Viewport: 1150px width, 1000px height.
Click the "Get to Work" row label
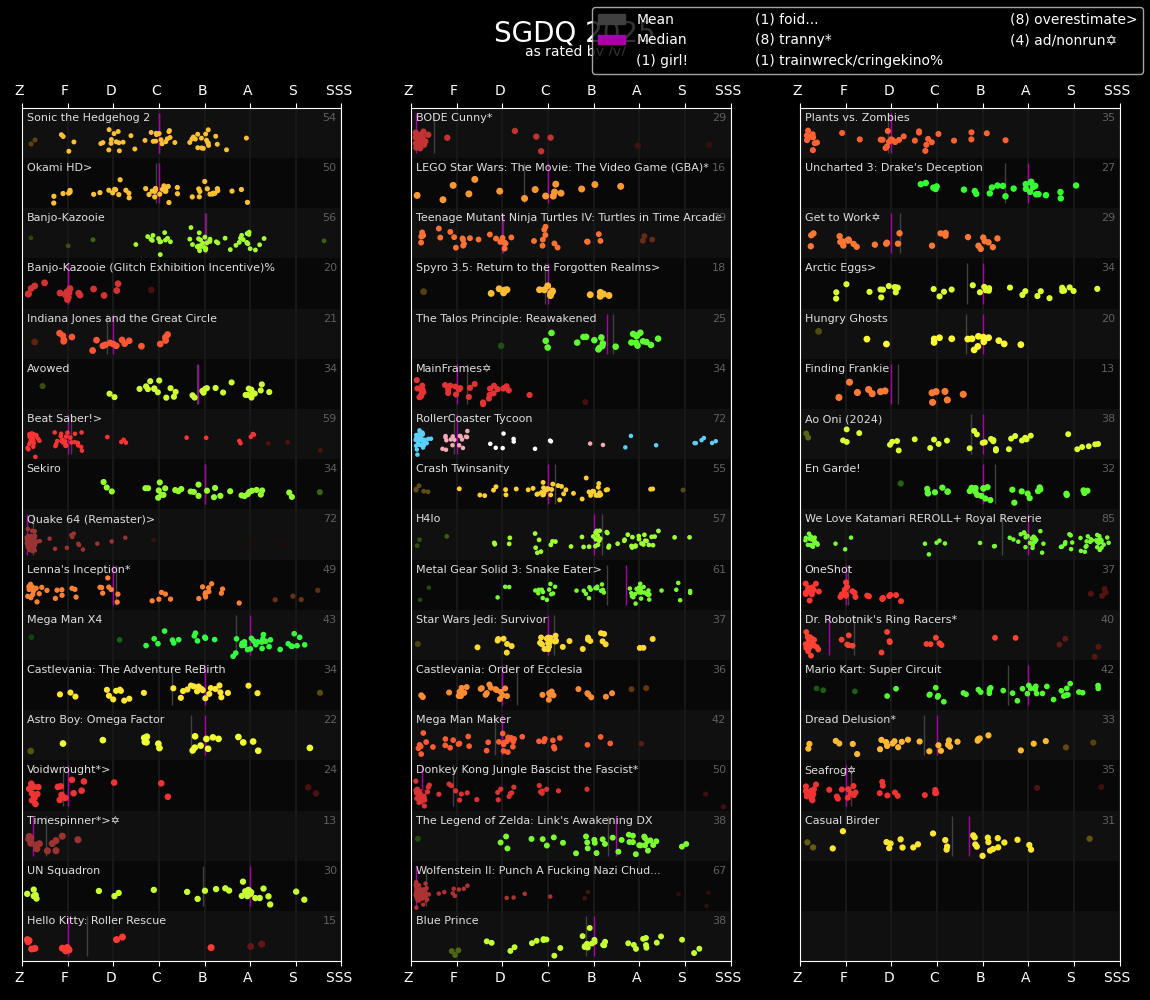tap(842, 218)
